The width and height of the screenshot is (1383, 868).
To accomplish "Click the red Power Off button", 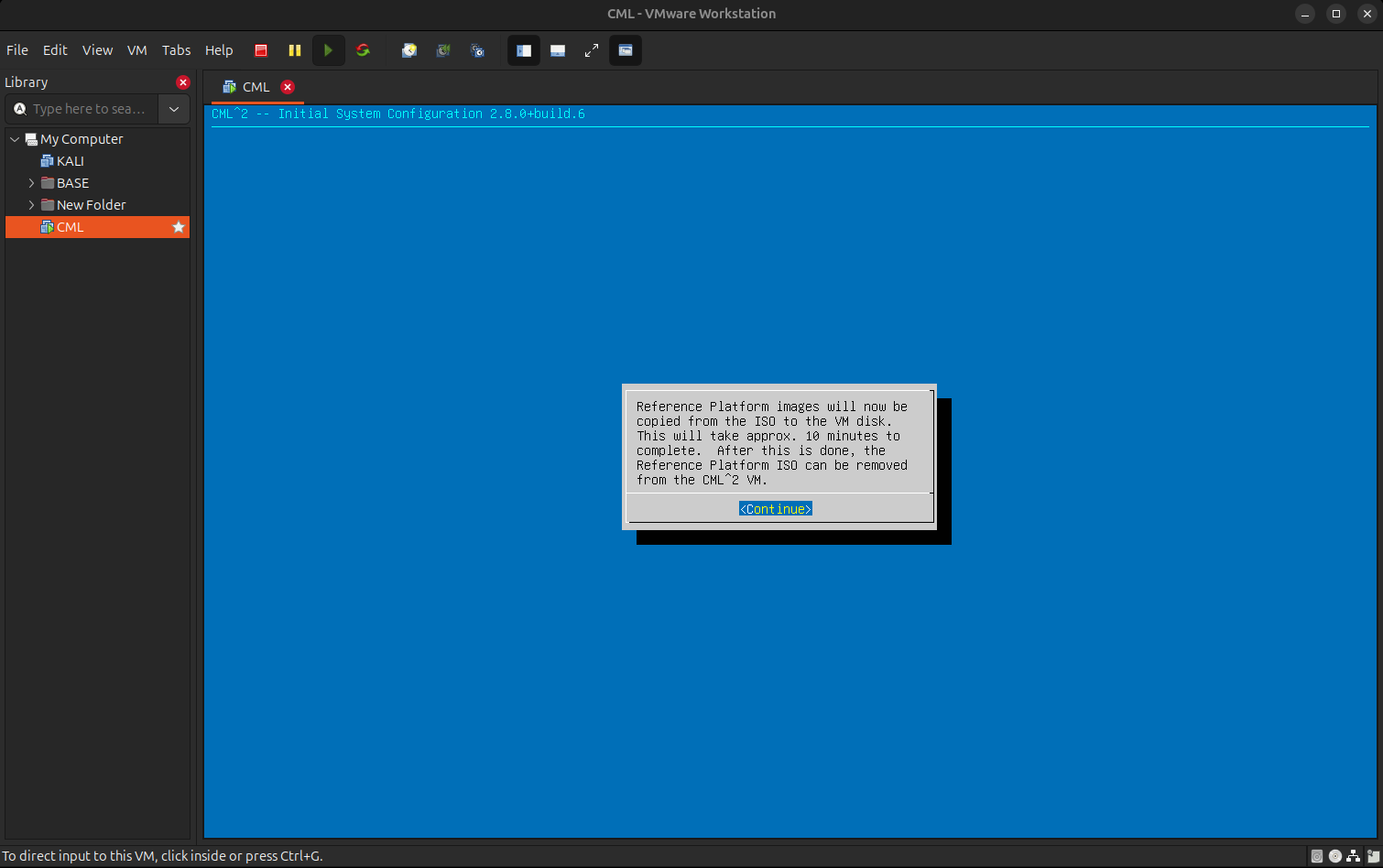I will click(x=261, y=50).
